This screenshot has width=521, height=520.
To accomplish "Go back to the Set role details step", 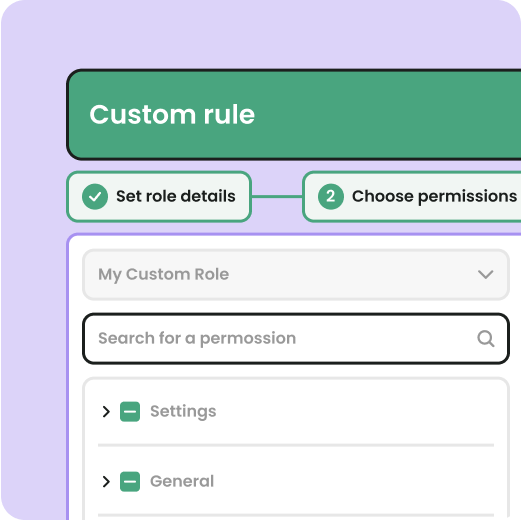I will click(159, 197).
